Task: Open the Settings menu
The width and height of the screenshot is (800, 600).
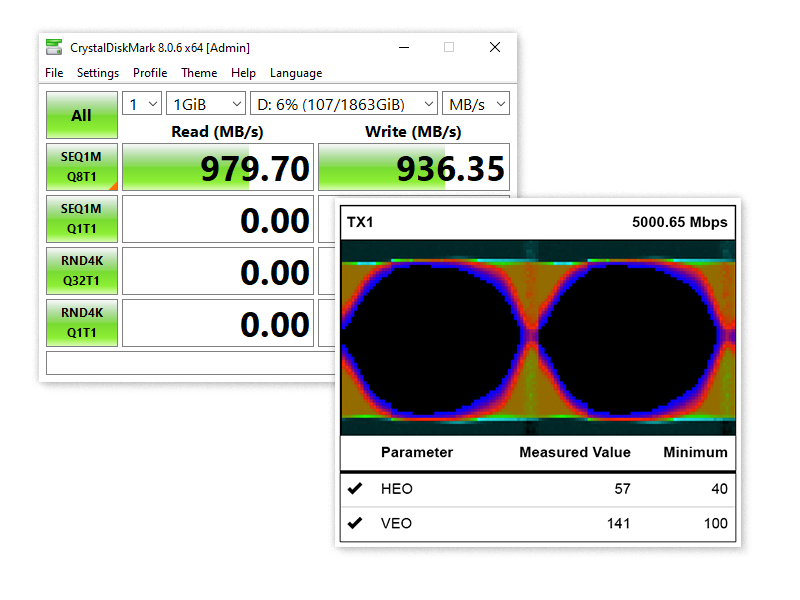Action: 98,73
